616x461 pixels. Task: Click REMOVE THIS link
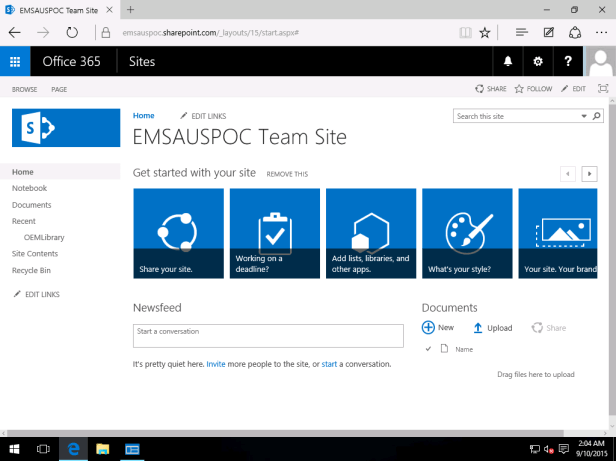click(x=287, y=174)
